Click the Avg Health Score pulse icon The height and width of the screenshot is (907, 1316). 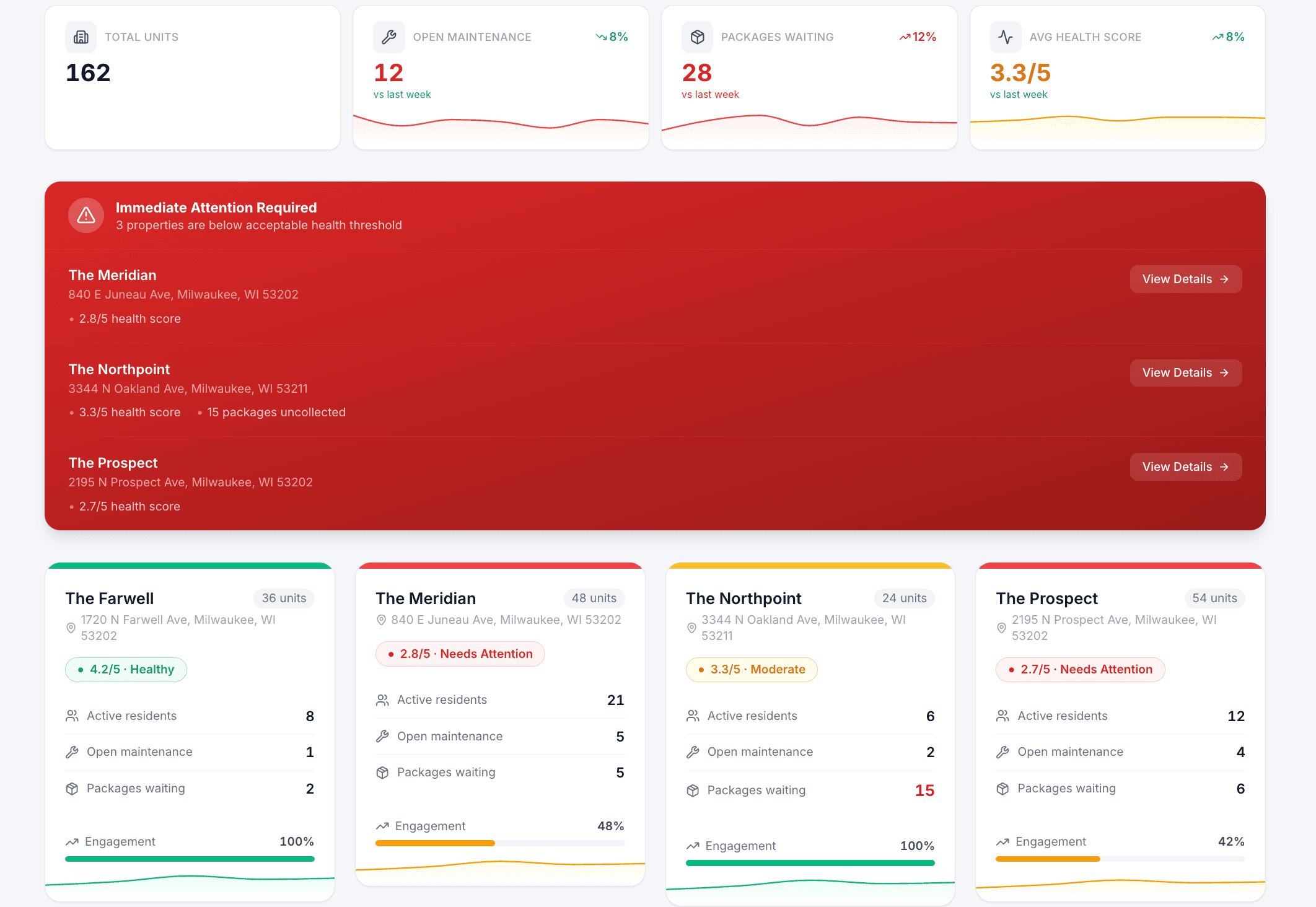coord(1006,37)
